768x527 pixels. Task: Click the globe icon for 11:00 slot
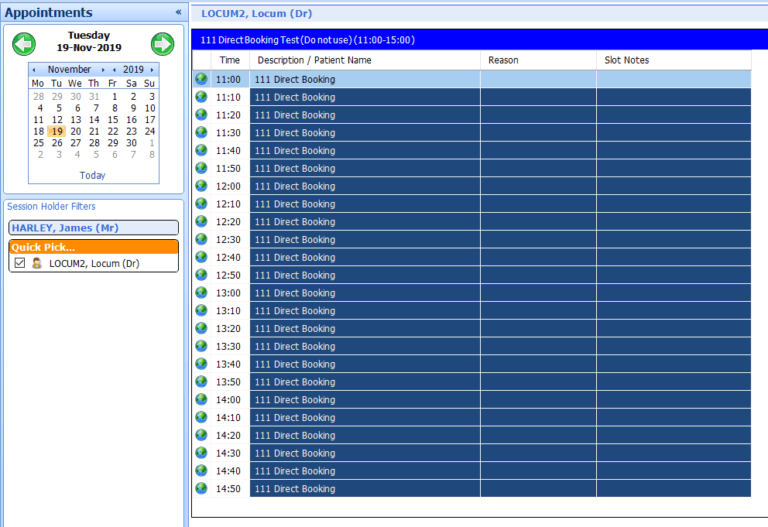pyautogui.click(x=201, y=79)
